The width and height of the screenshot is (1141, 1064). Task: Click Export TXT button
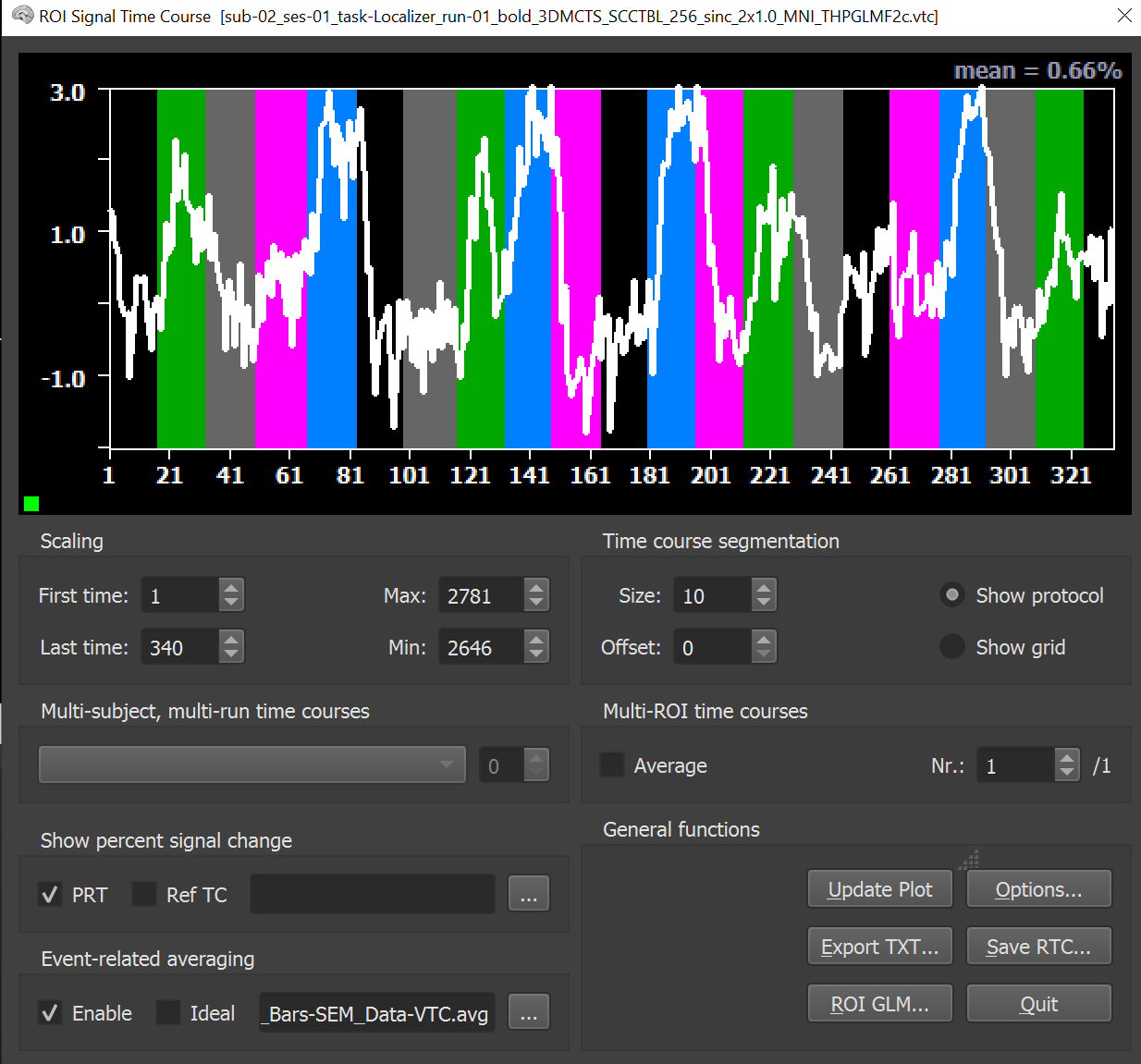[x=880, y=947]
